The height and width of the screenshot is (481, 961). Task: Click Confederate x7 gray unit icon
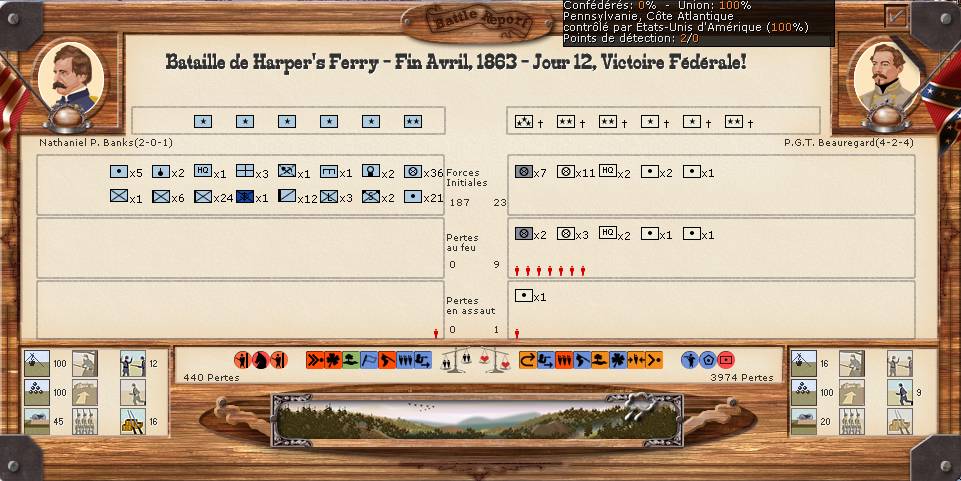[523, 171]
